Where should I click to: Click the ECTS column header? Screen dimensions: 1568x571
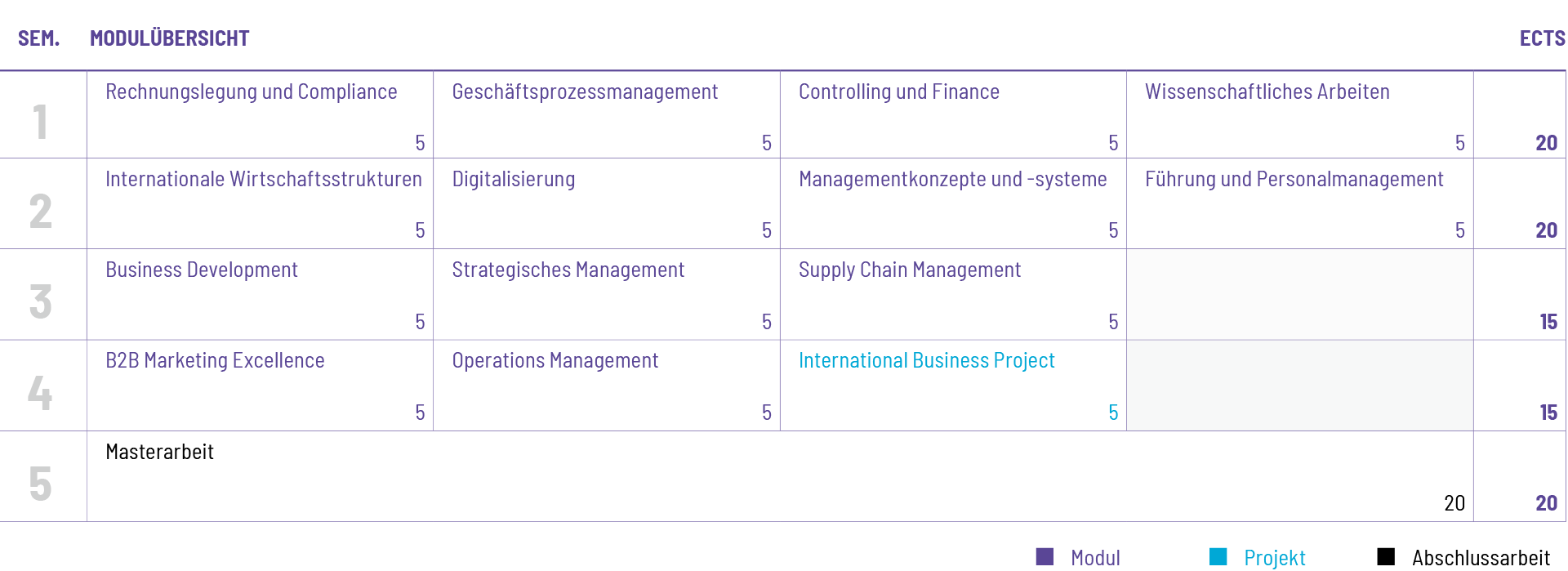(x=1542, y=38)
